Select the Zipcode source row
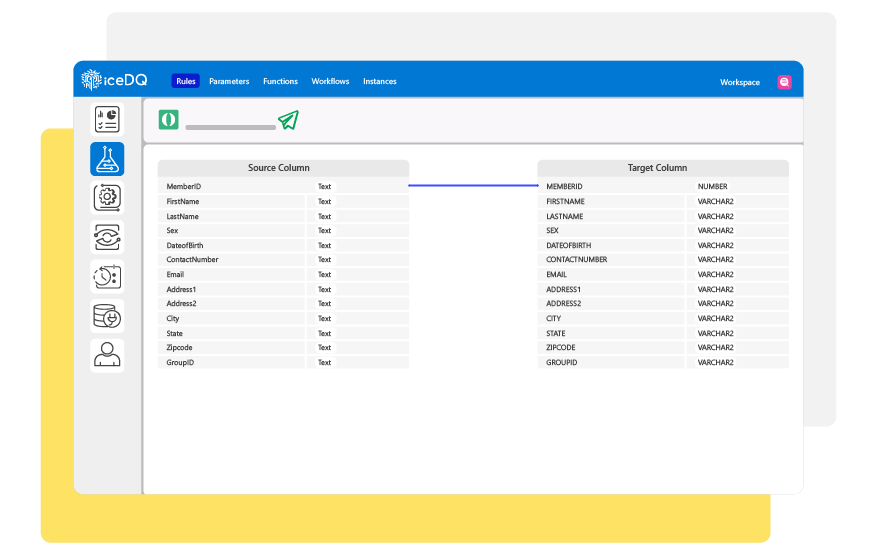Viewport: 877px width, 555px height. pyautogui.click(x=283, y=347)
